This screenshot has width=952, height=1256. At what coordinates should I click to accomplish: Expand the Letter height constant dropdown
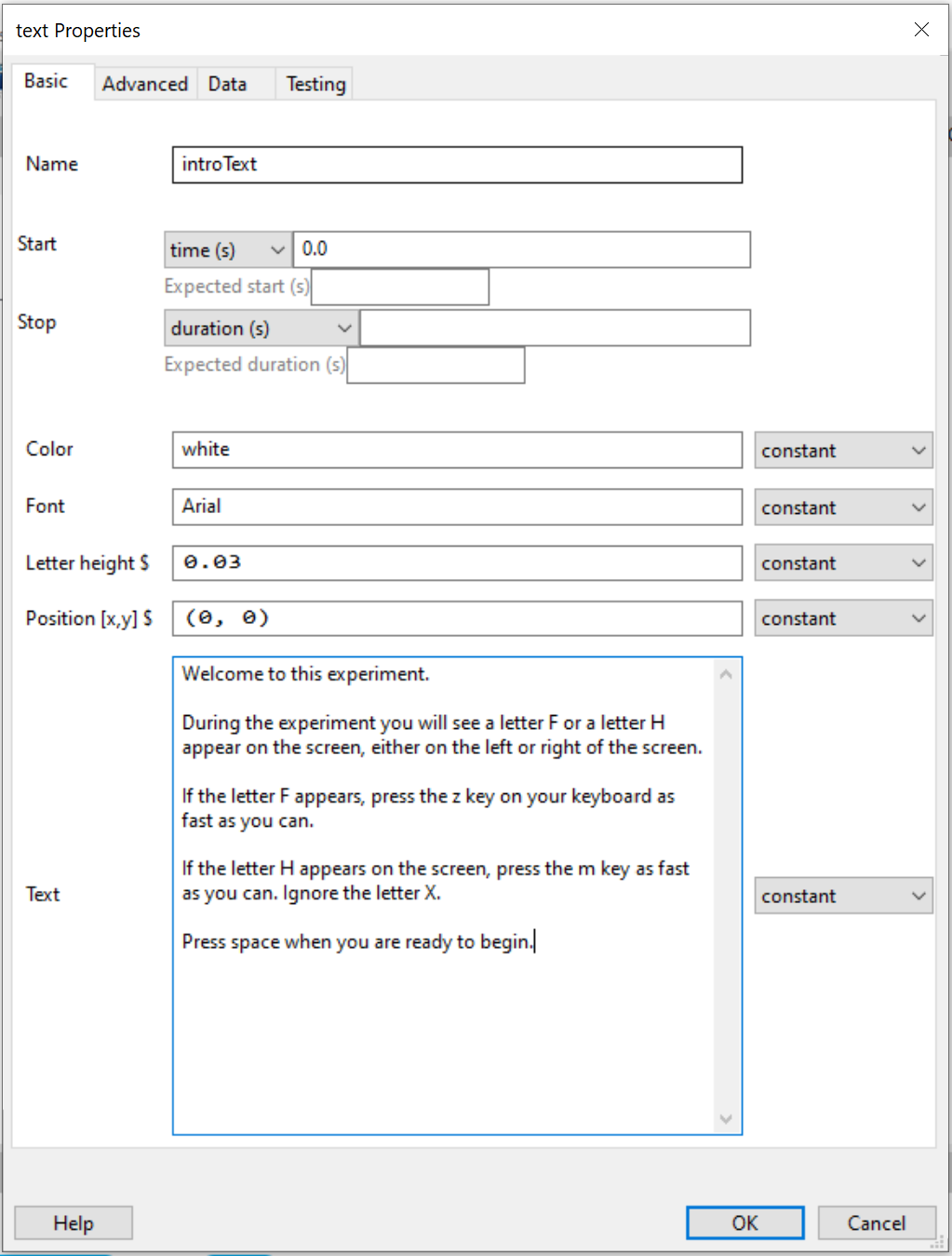(x=842, y=563)
